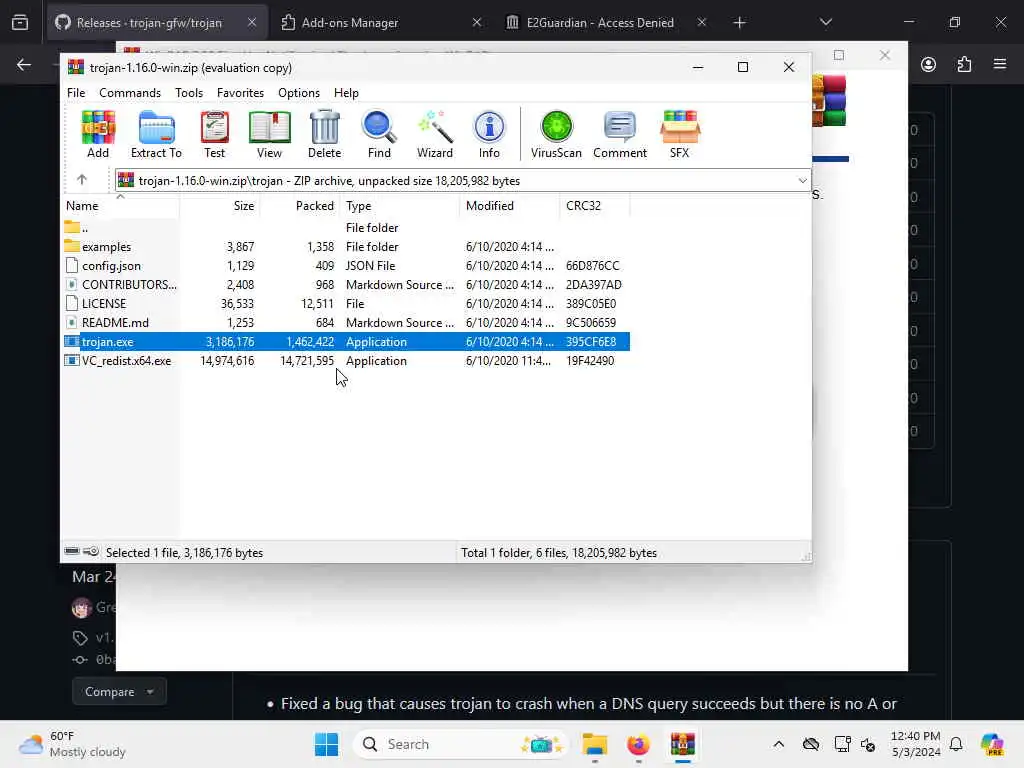The image size is (1024, 768).
Task: Open a new browser tab
Action: (x=739, y=22)
